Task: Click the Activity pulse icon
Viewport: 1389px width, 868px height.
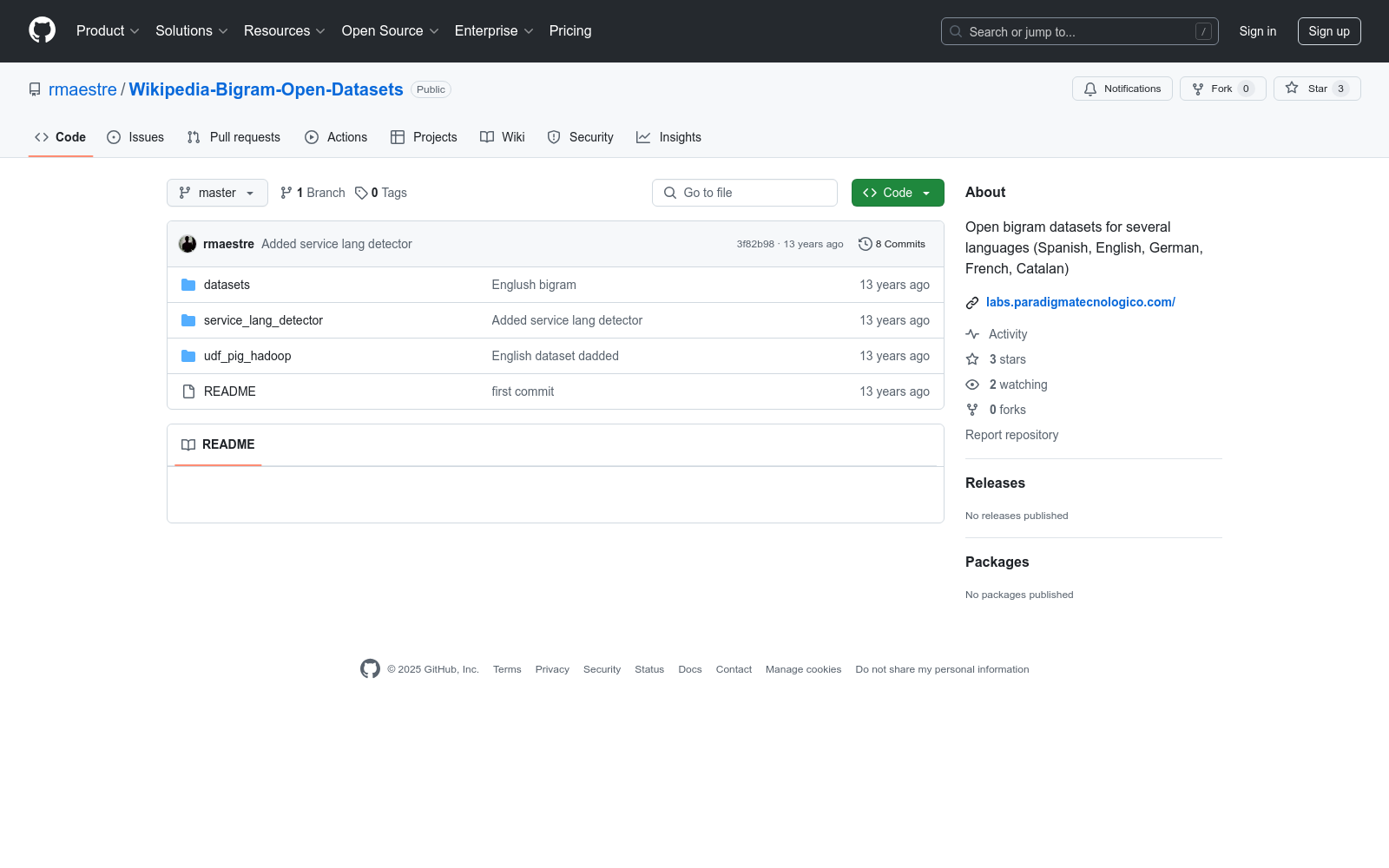Action: (972, 334)
